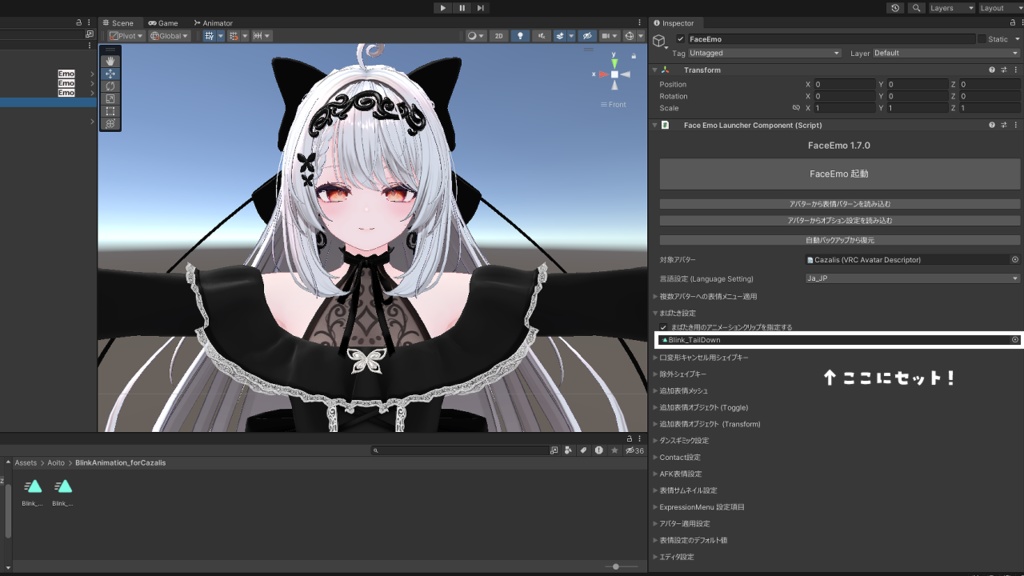Open object picker for Blink_TailDown field
This screenshot has height=576, width=1024.
click(1015, 340)
